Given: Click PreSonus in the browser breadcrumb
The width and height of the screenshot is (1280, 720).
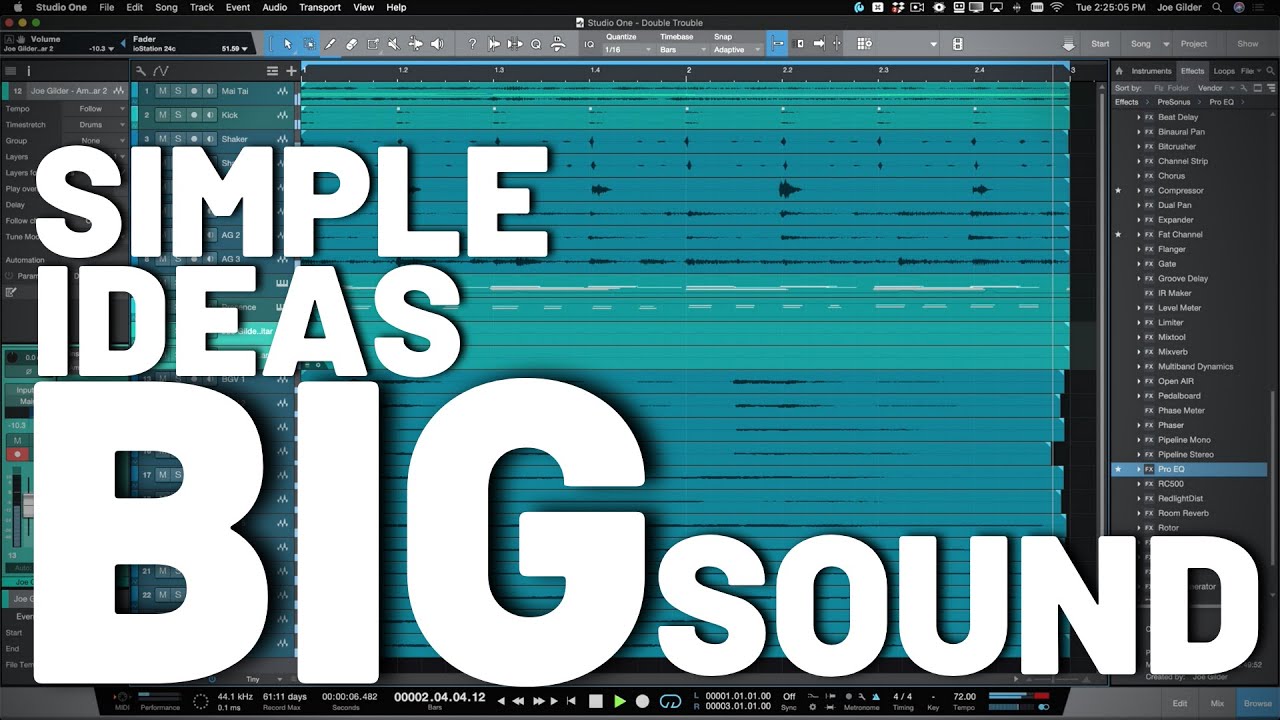Looking at the screenshot, I should pos(1173,102).
